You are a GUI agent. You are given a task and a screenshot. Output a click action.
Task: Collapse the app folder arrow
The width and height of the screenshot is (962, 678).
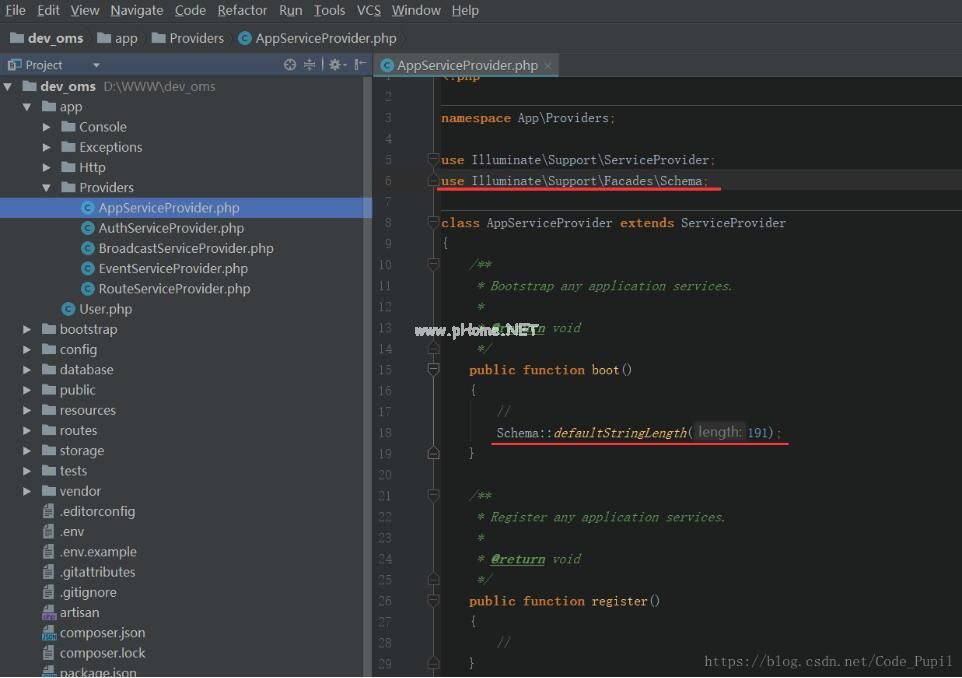[27, 107]
